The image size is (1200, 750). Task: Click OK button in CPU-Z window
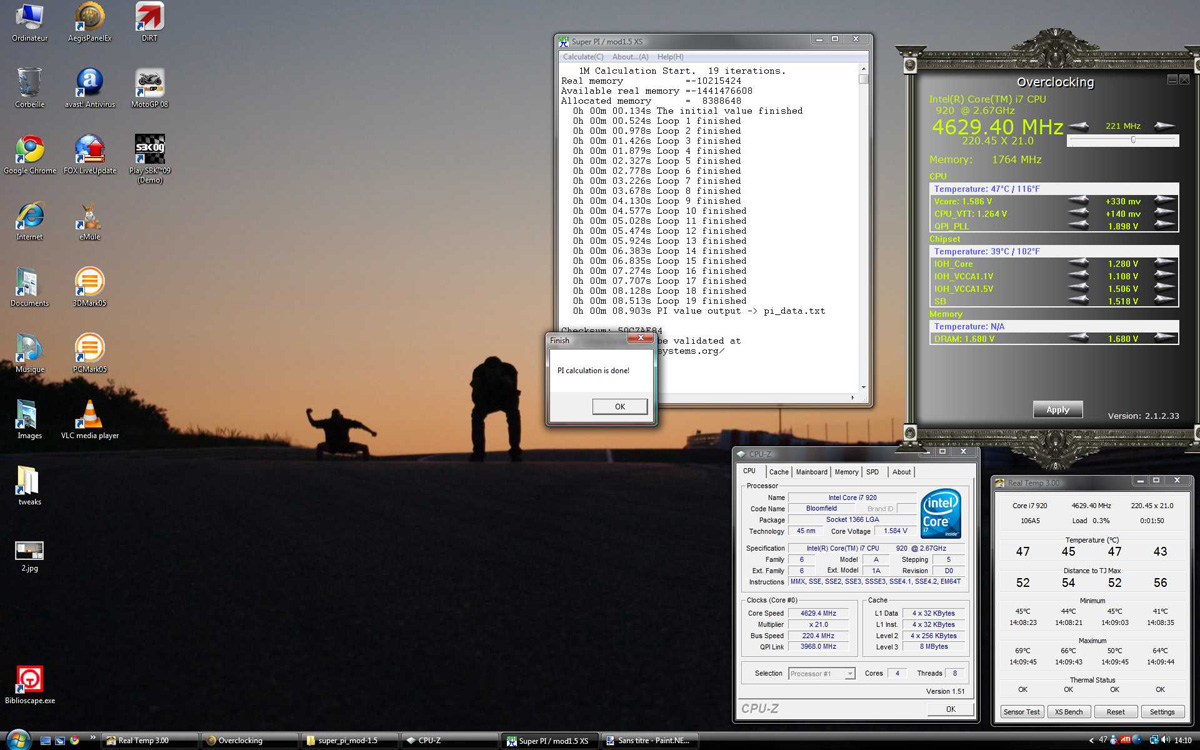point(950,709)
